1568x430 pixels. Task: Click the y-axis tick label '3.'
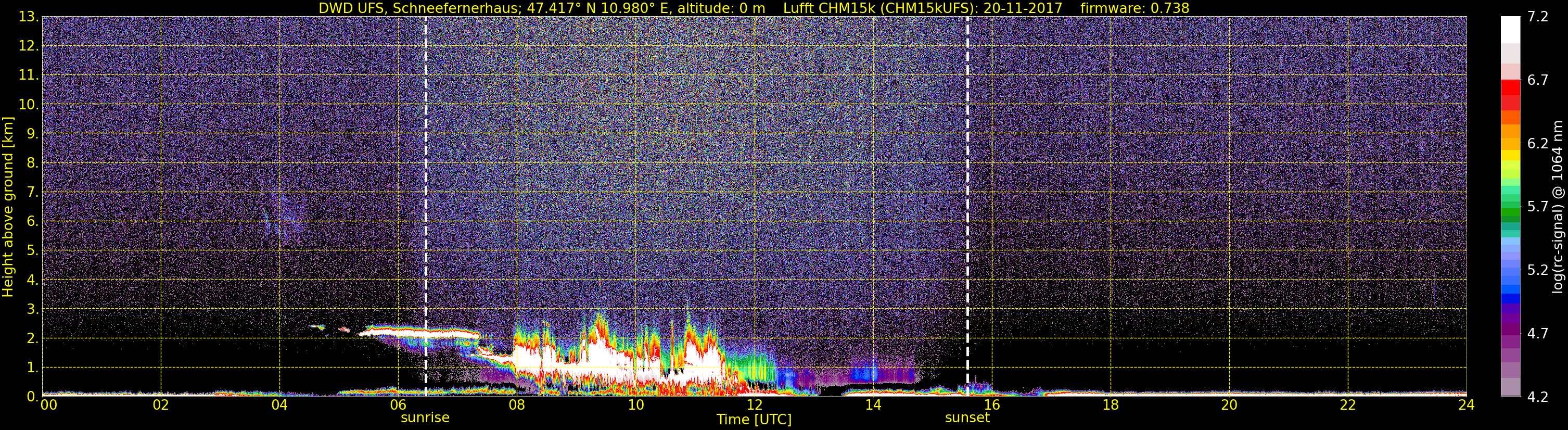tap(32, 309)
